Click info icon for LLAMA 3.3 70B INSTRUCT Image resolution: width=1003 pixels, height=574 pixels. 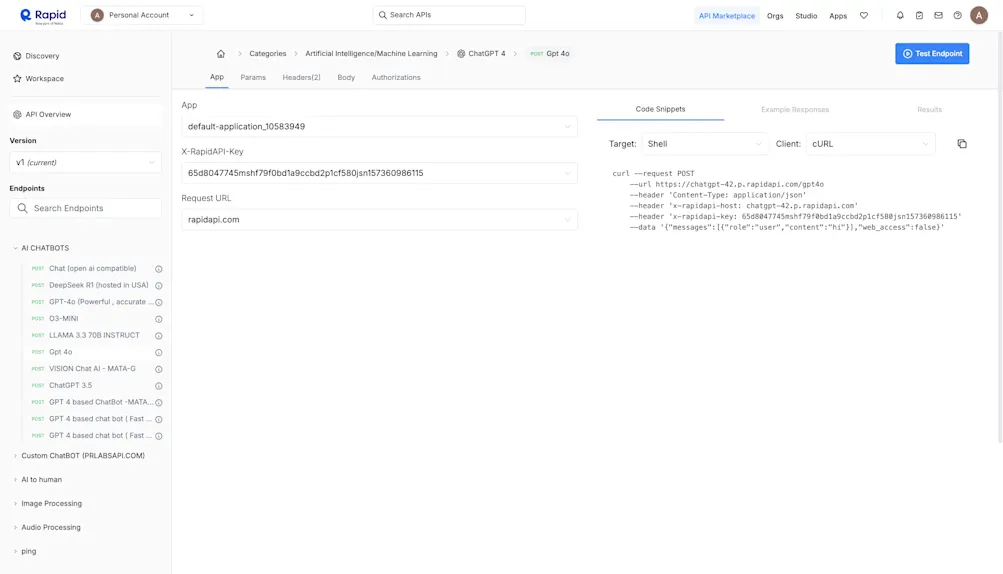[x=159, y=335]
